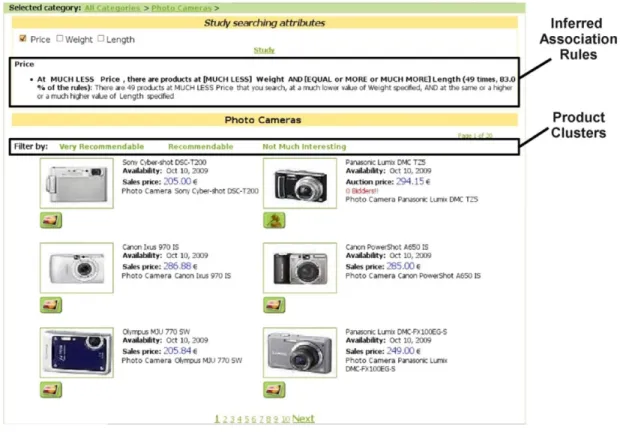Go to results page 3
The image size is (620, 432).
pyautogui.click(x=232, y=419)
